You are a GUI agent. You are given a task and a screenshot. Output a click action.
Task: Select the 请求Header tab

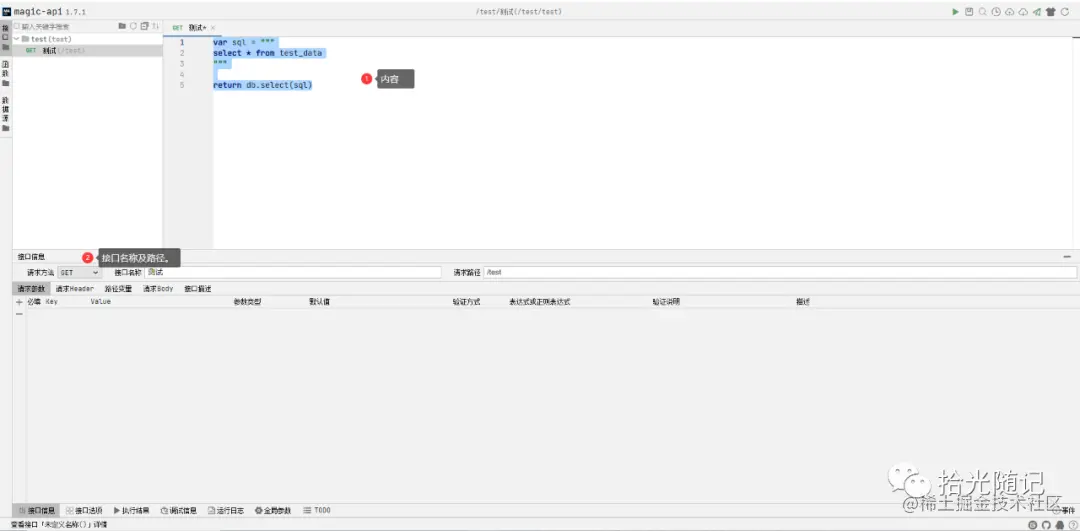74,289
